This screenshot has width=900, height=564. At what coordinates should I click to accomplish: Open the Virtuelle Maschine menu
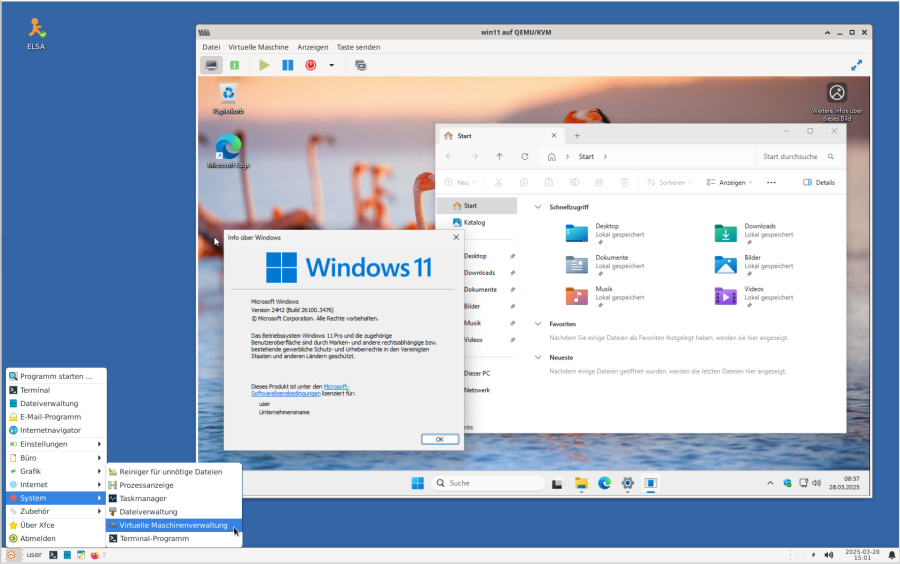click(258, 47)
